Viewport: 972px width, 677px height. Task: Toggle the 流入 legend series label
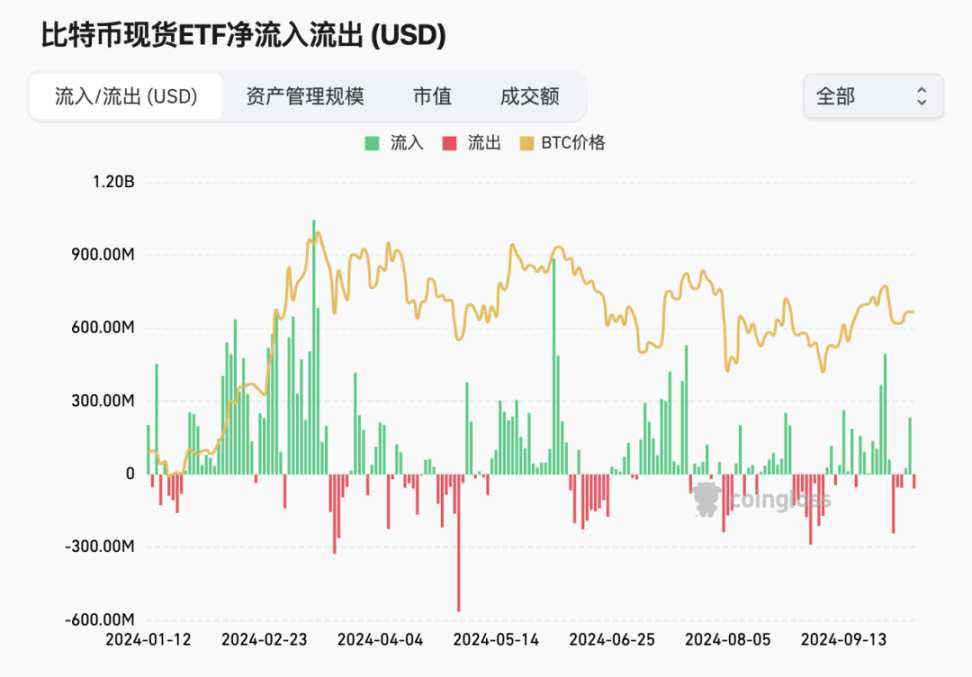407,143
